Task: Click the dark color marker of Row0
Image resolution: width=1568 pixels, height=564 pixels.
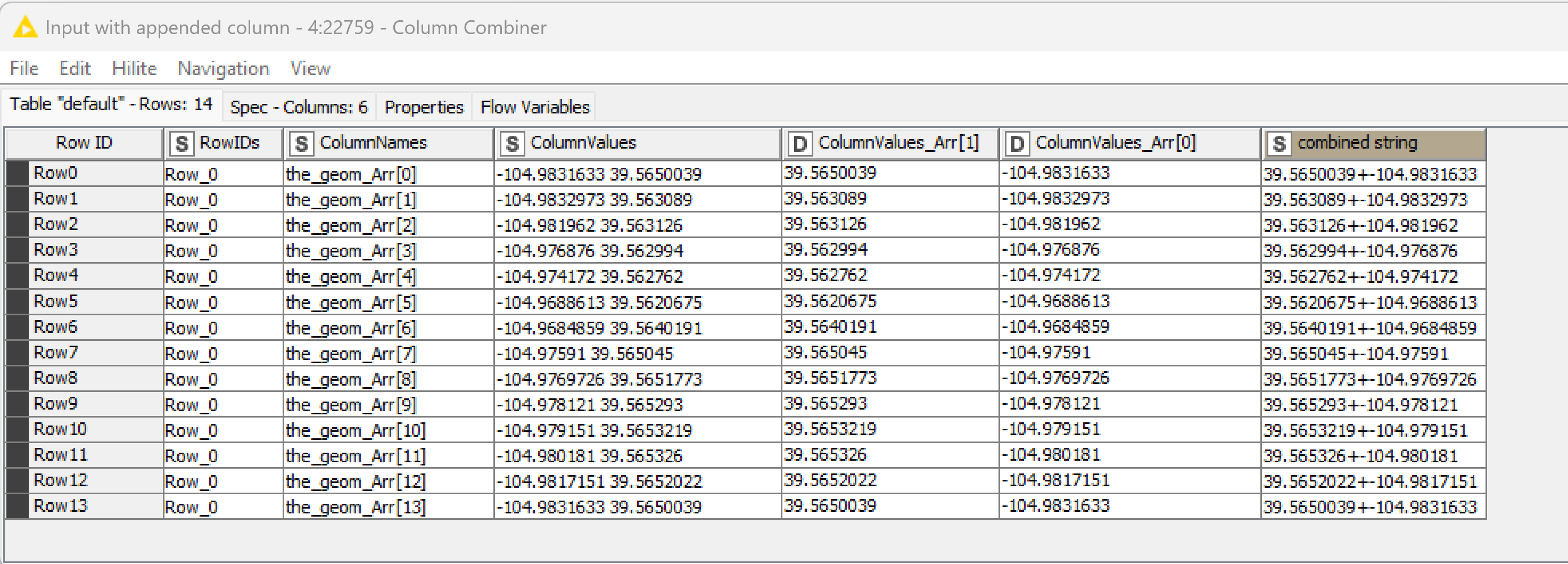Action: click(x=17, y=174)
